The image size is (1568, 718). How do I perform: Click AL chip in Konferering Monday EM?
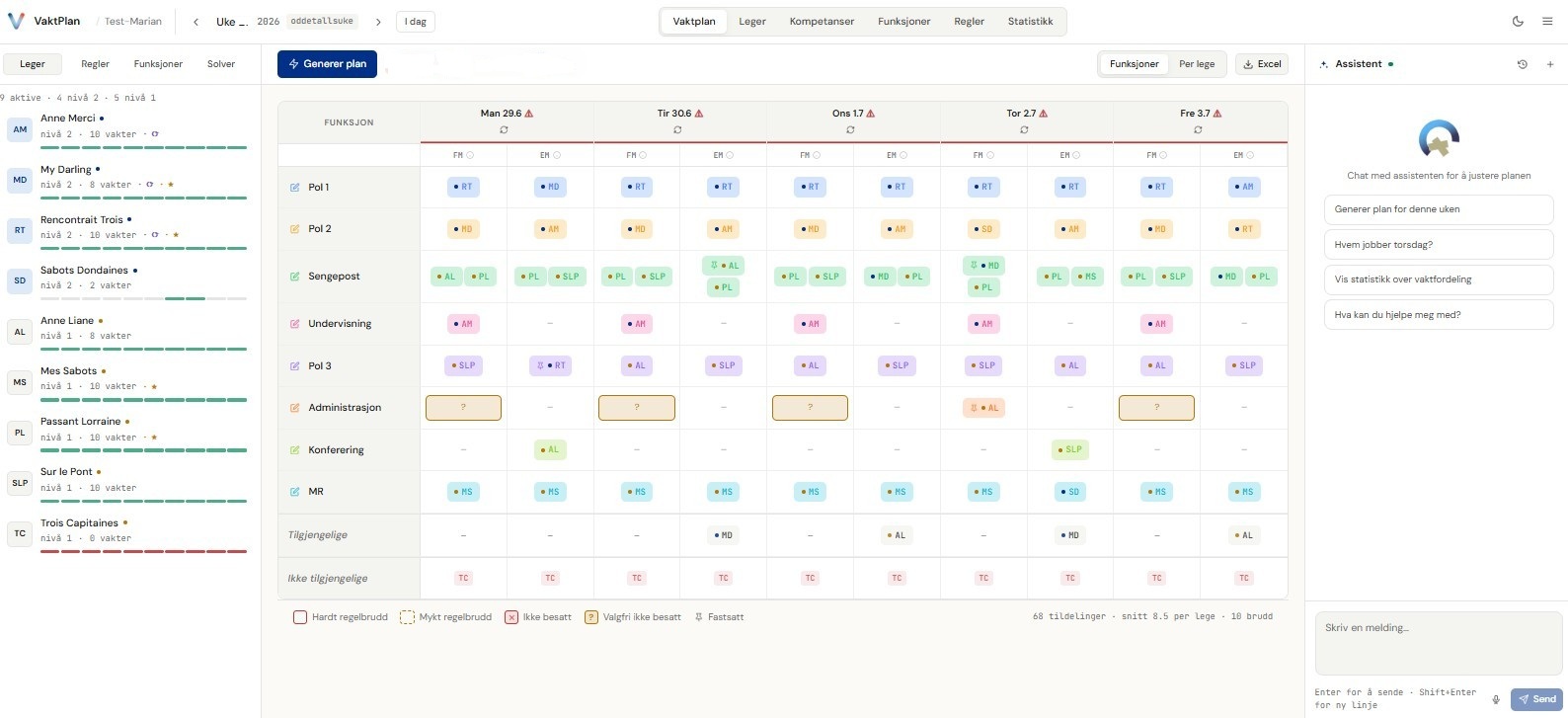pos(550,450)
